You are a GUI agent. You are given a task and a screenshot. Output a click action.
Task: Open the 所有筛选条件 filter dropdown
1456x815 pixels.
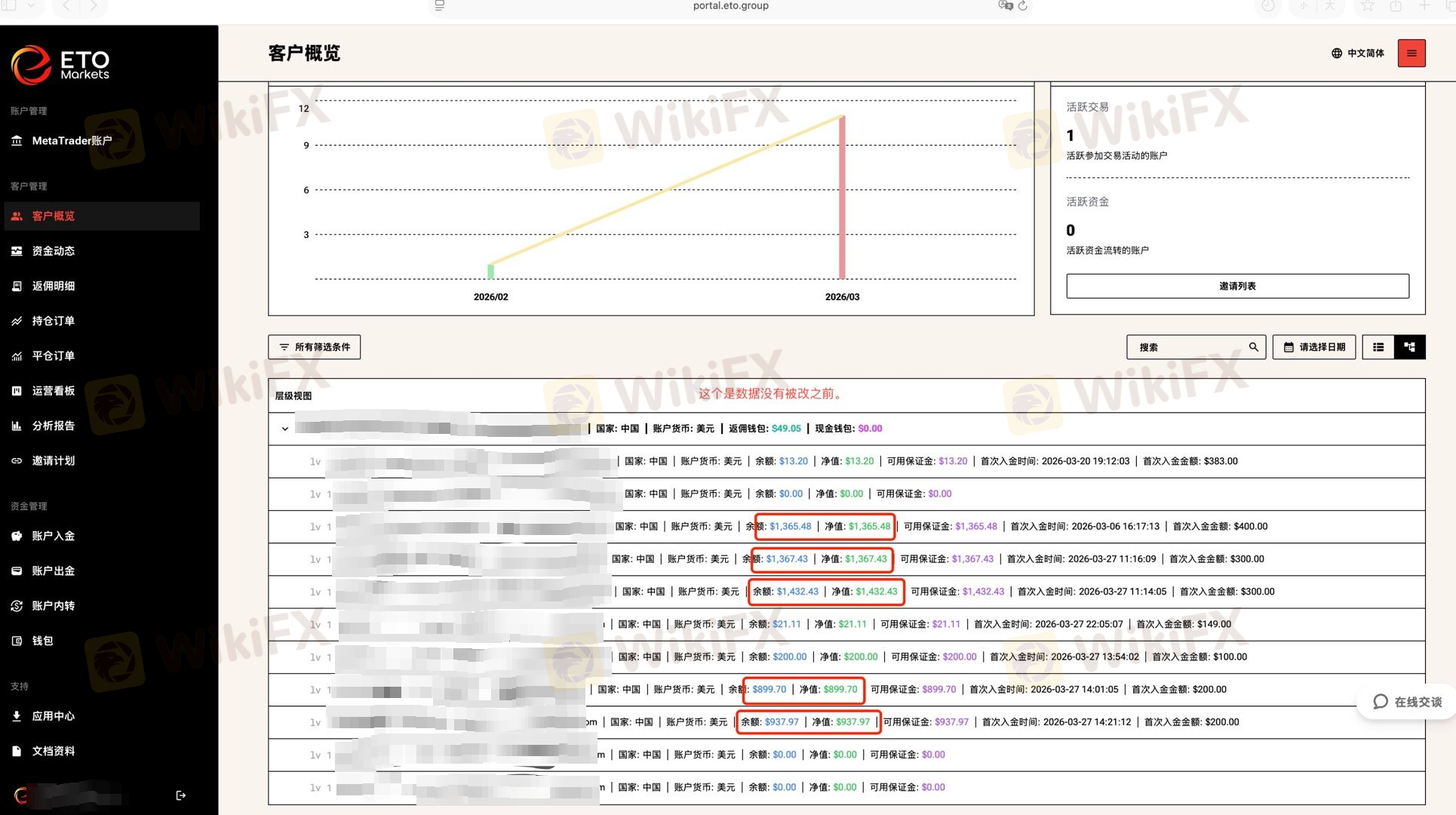(x=315, y=347)
